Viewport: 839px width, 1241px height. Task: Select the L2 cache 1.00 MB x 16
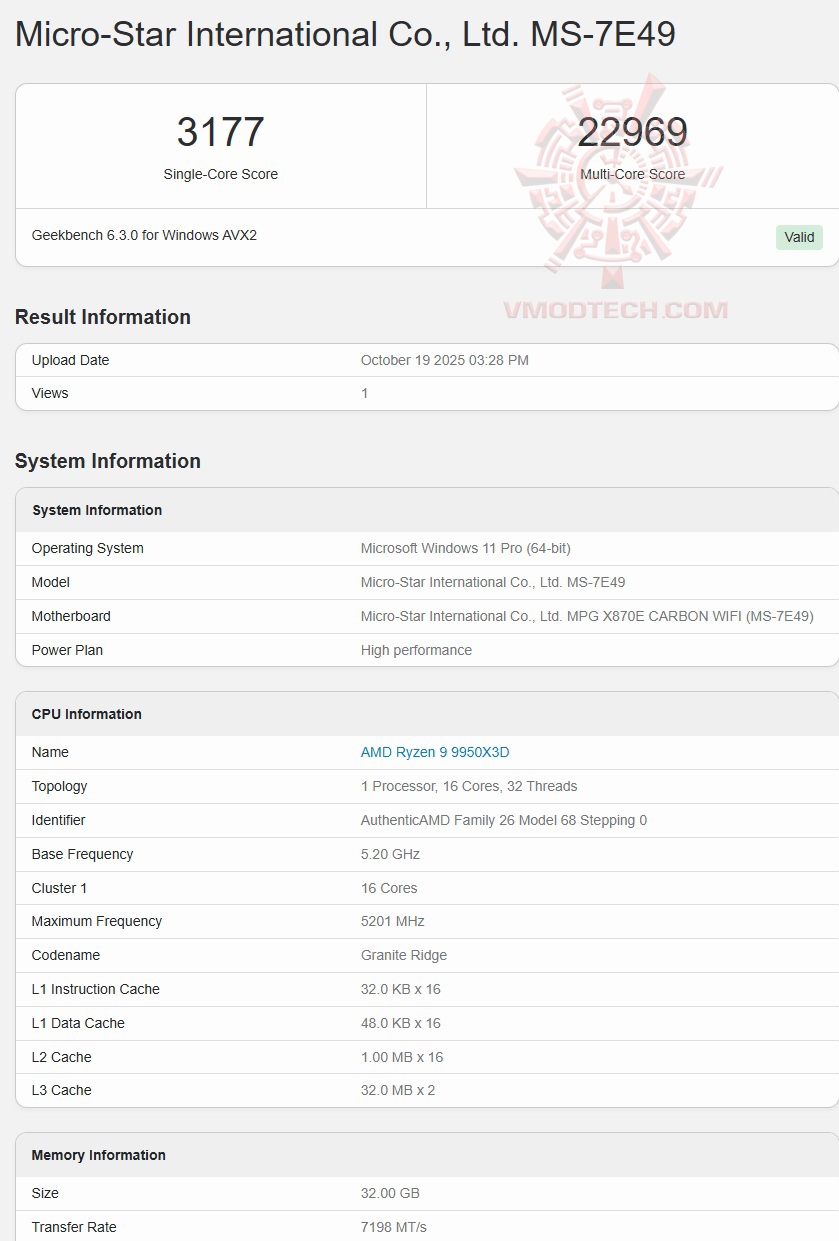point(402,1057)
